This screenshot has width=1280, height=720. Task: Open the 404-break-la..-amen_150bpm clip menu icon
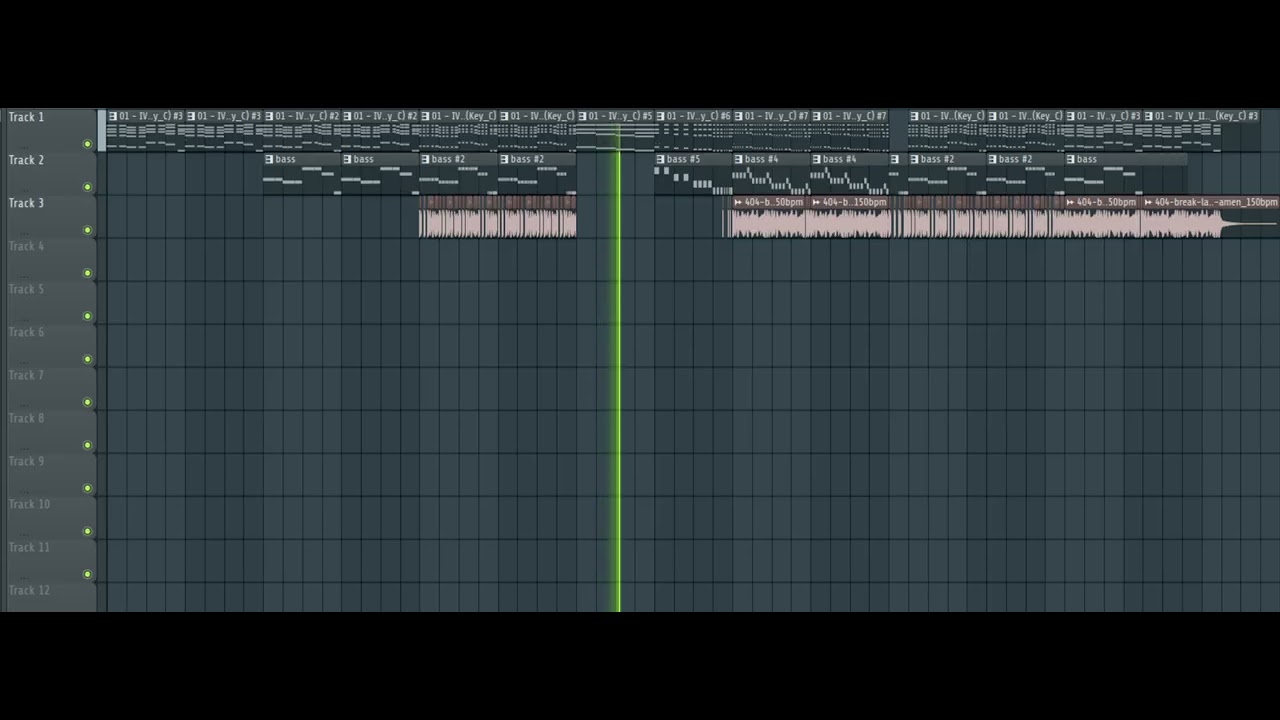coord(1147,202)
